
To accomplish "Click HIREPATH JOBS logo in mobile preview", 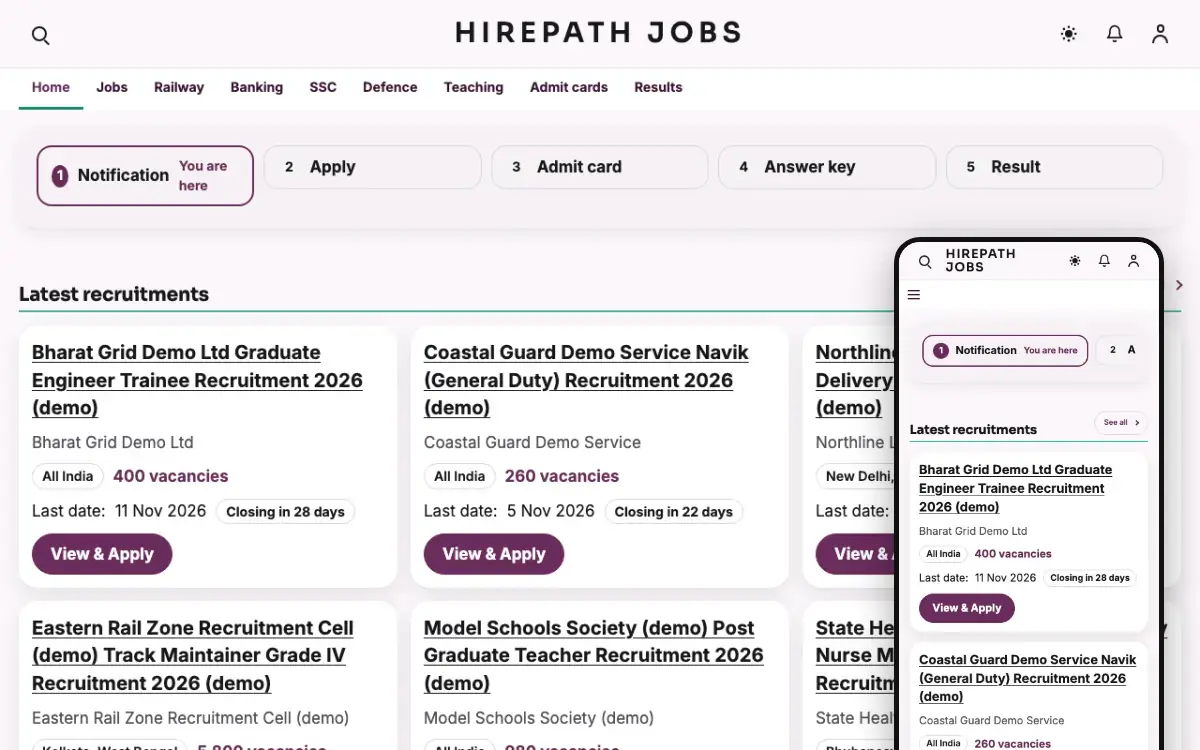I will click(x=980, y=260).
